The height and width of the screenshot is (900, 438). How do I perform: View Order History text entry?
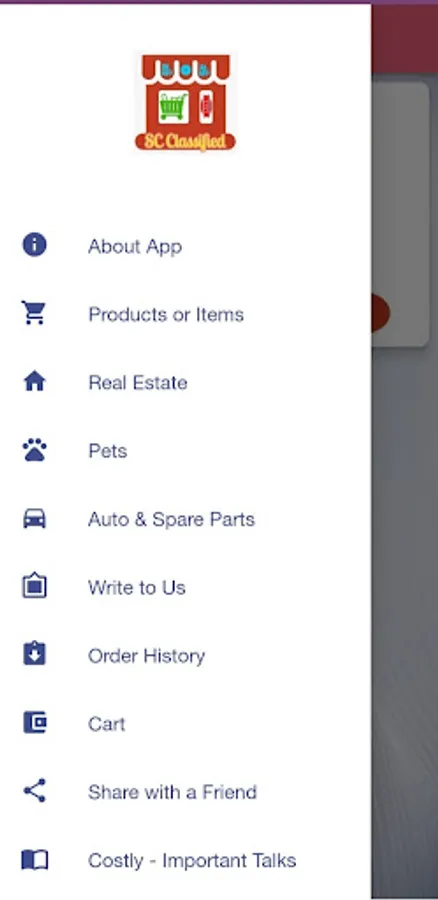point(146,656)
